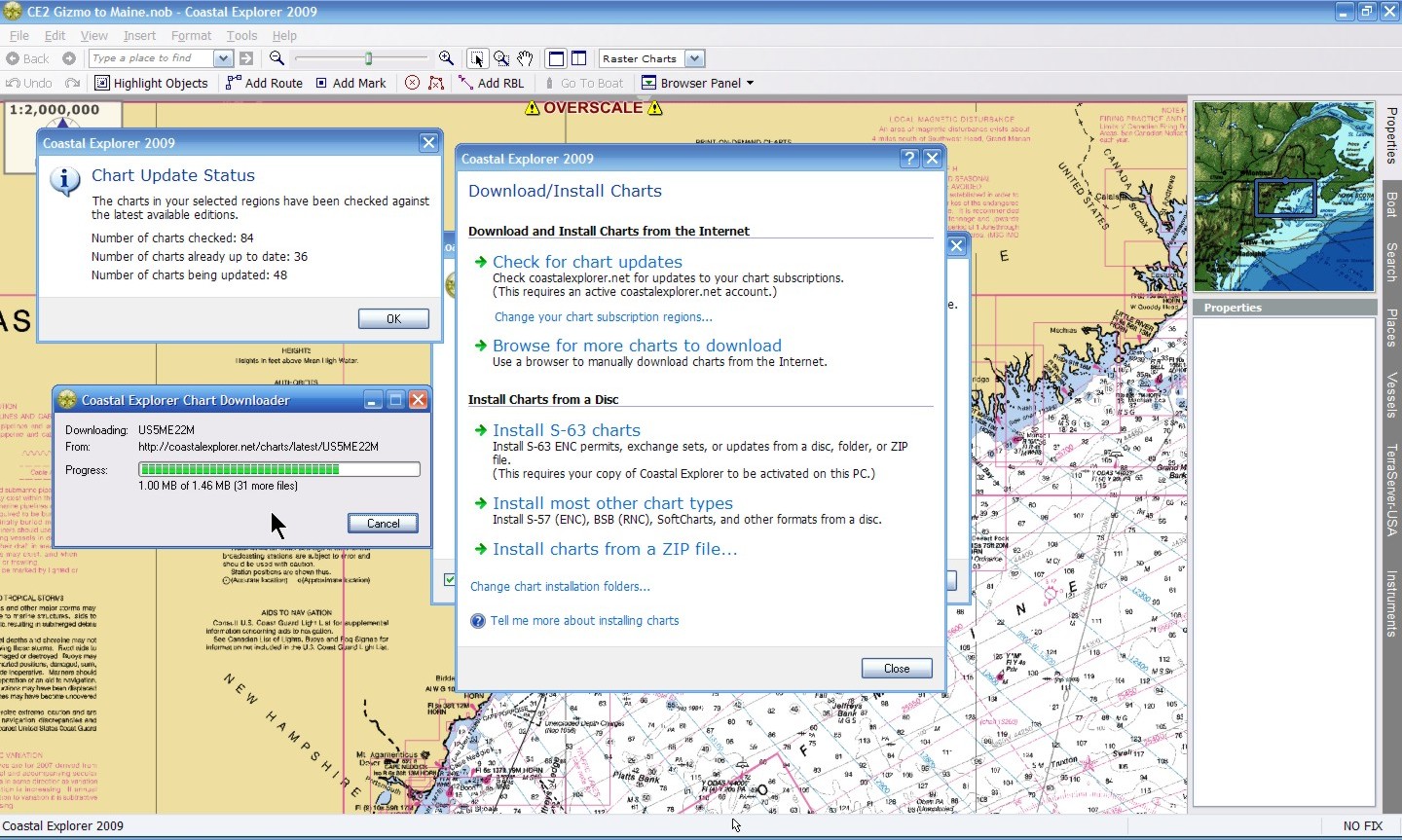This screenshot has width=1402, height=840.
Task: Click the overview map thumbnail
Action: click(x=1284, y=197)
